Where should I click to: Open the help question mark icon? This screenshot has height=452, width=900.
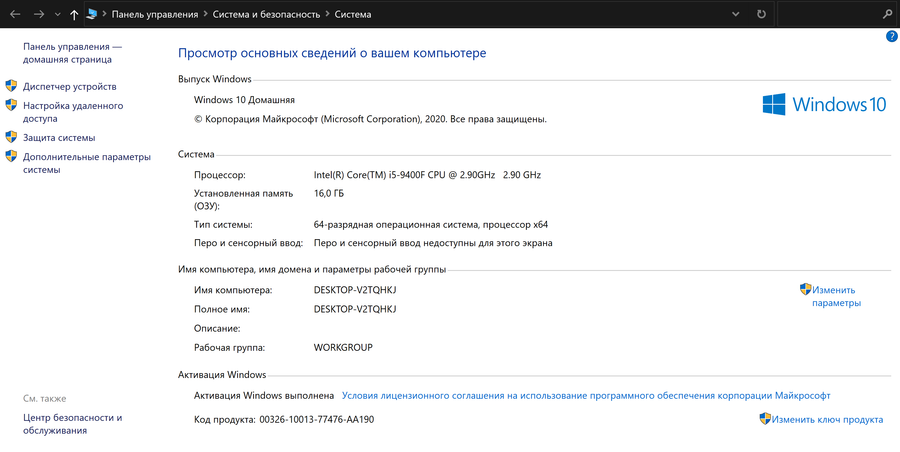[x=891, y=37]
